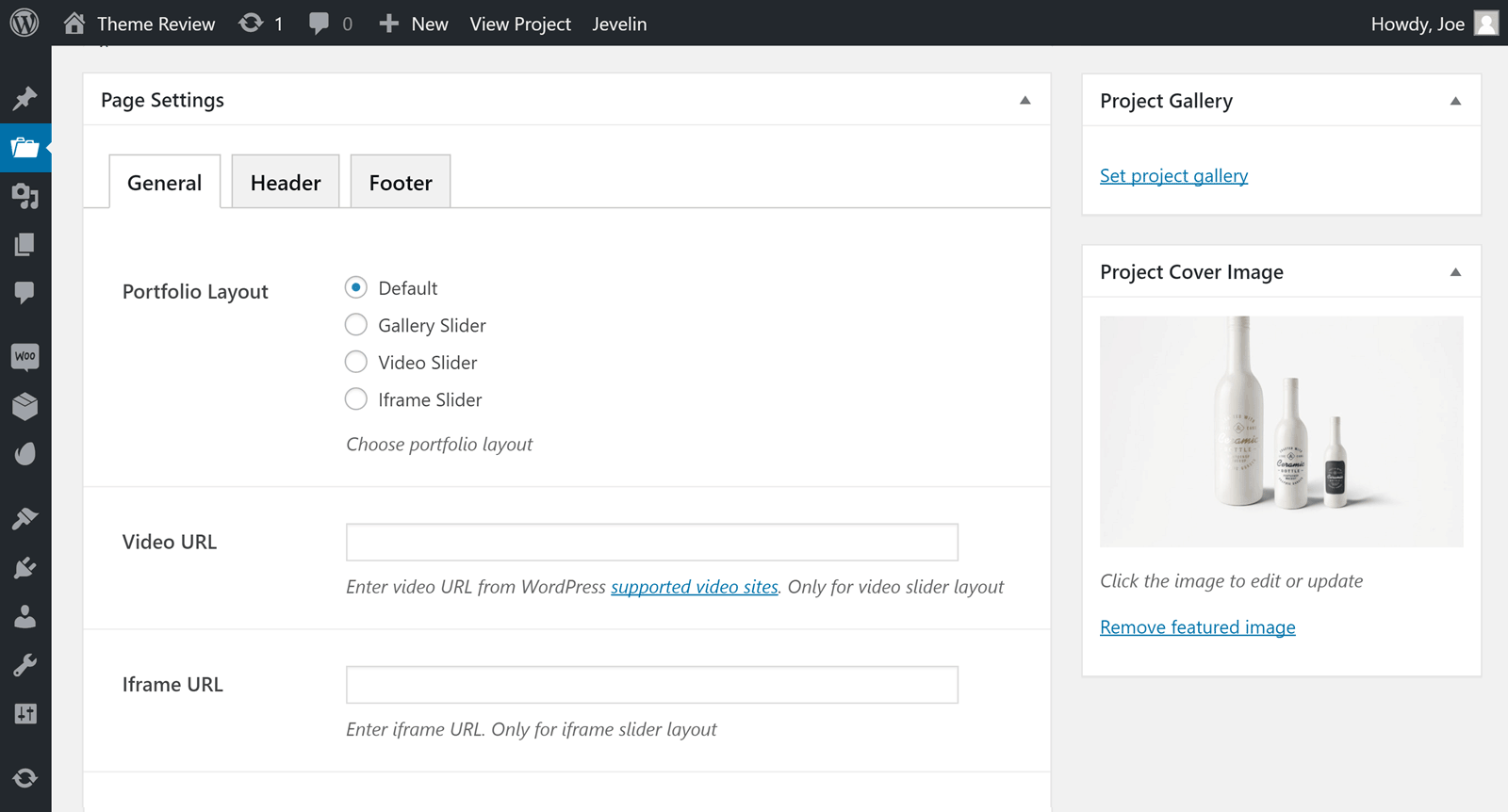Click the WordPress logo icon
Screen dimensions: 1508x812
pyautogui.click(x=25, y=23)
